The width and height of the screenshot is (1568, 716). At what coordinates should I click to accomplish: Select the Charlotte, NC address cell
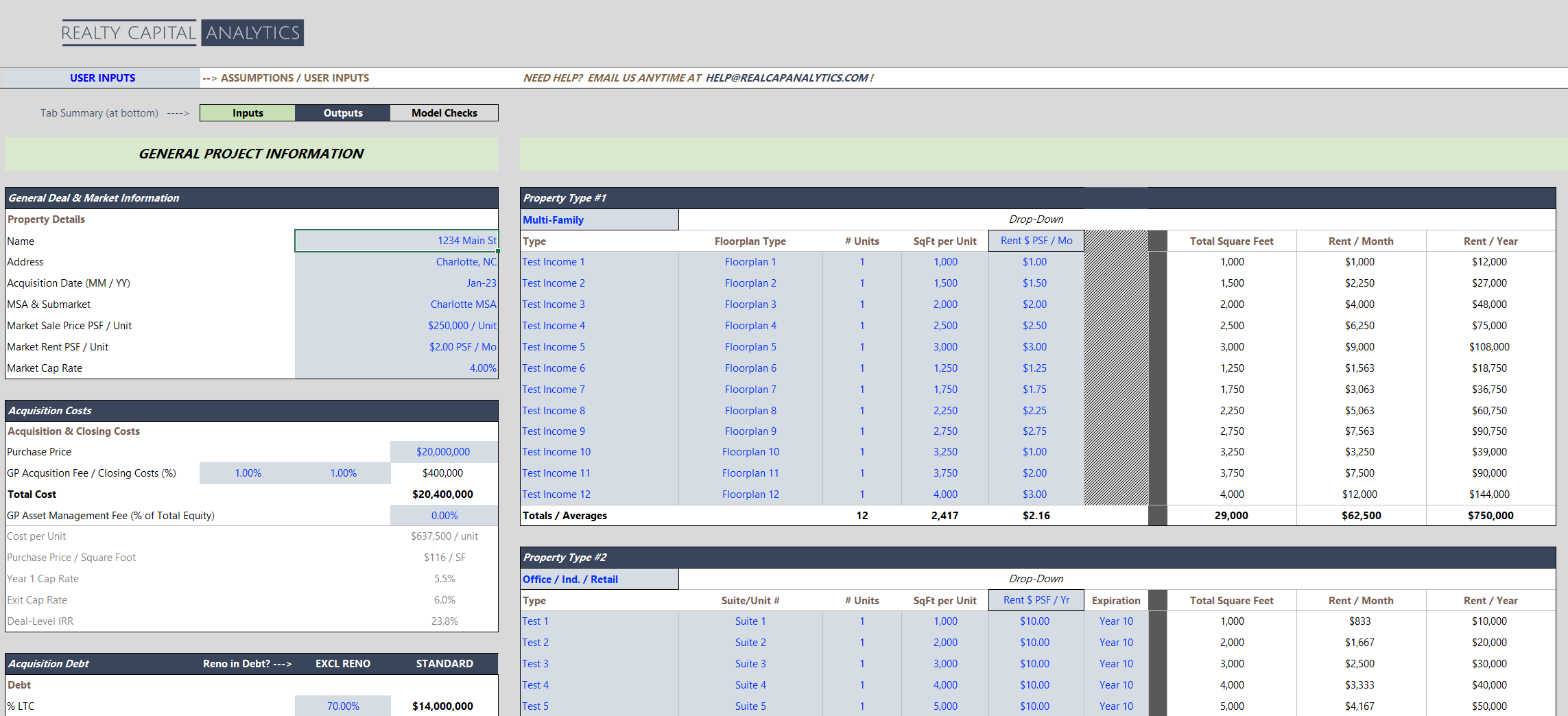coord(396,261)
